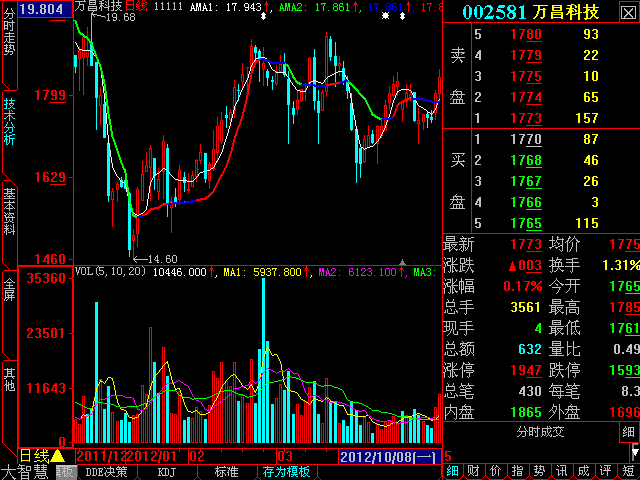The width and height of the screenshot is (640, 480).
Task: Click the 35360 volume axis label
Action: (x=46, y=278)
